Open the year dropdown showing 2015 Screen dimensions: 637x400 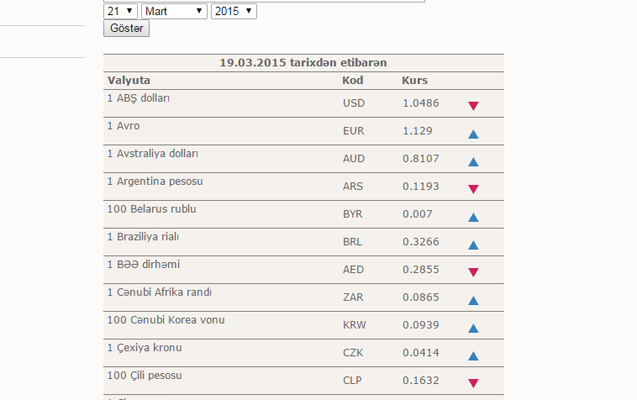point(234,10)
